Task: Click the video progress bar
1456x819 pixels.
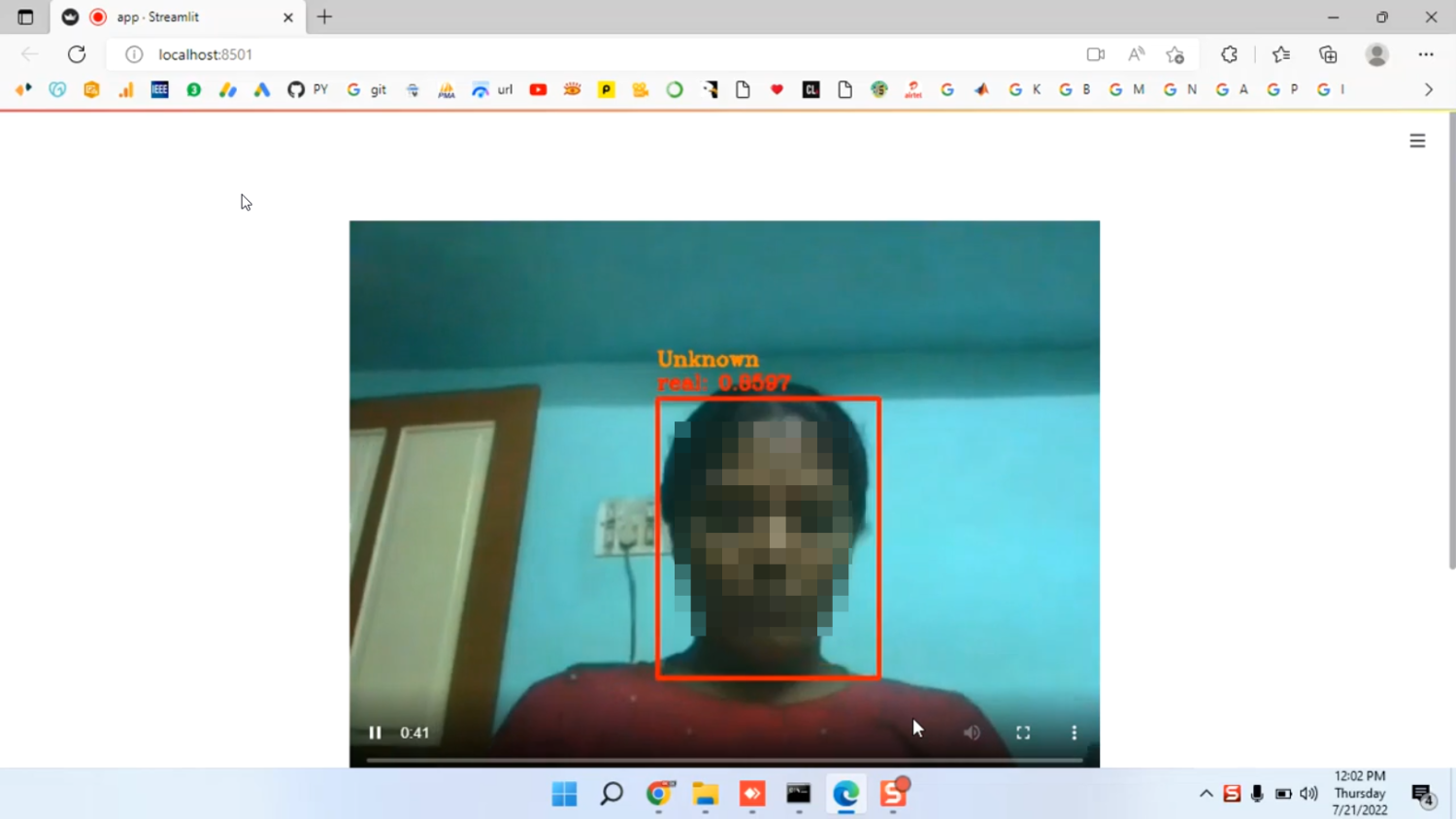Action: [x=724, y=760]
